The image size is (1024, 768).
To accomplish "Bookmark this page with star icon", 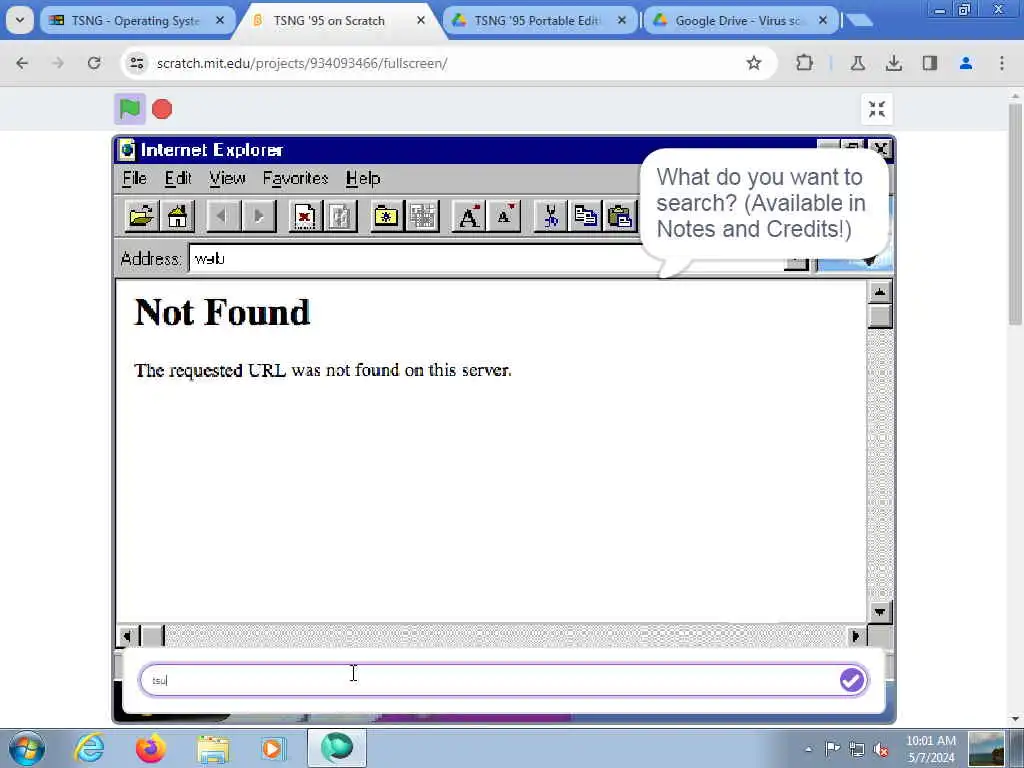I will (x=754, y=63).
